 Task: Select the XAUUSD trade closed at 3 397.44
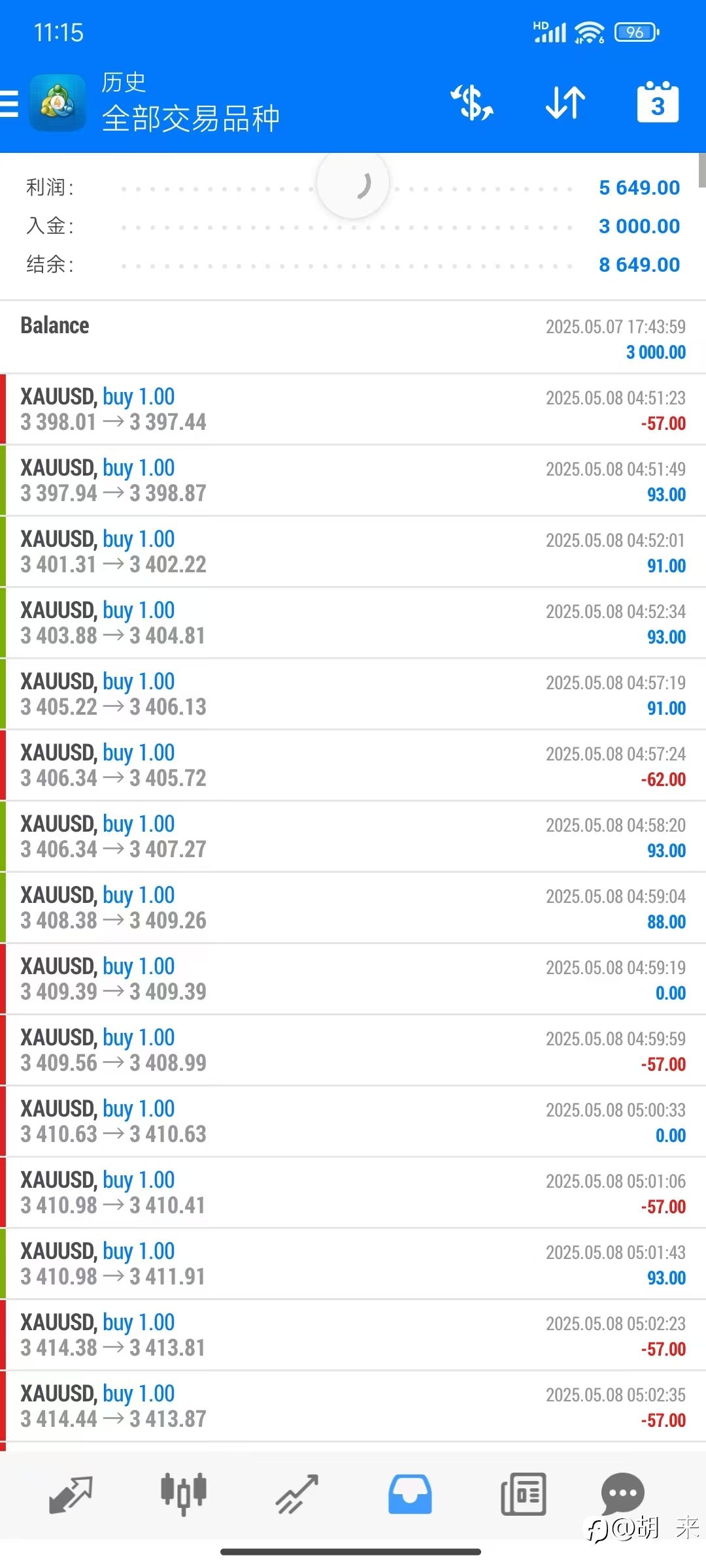[x=353, y=410]
